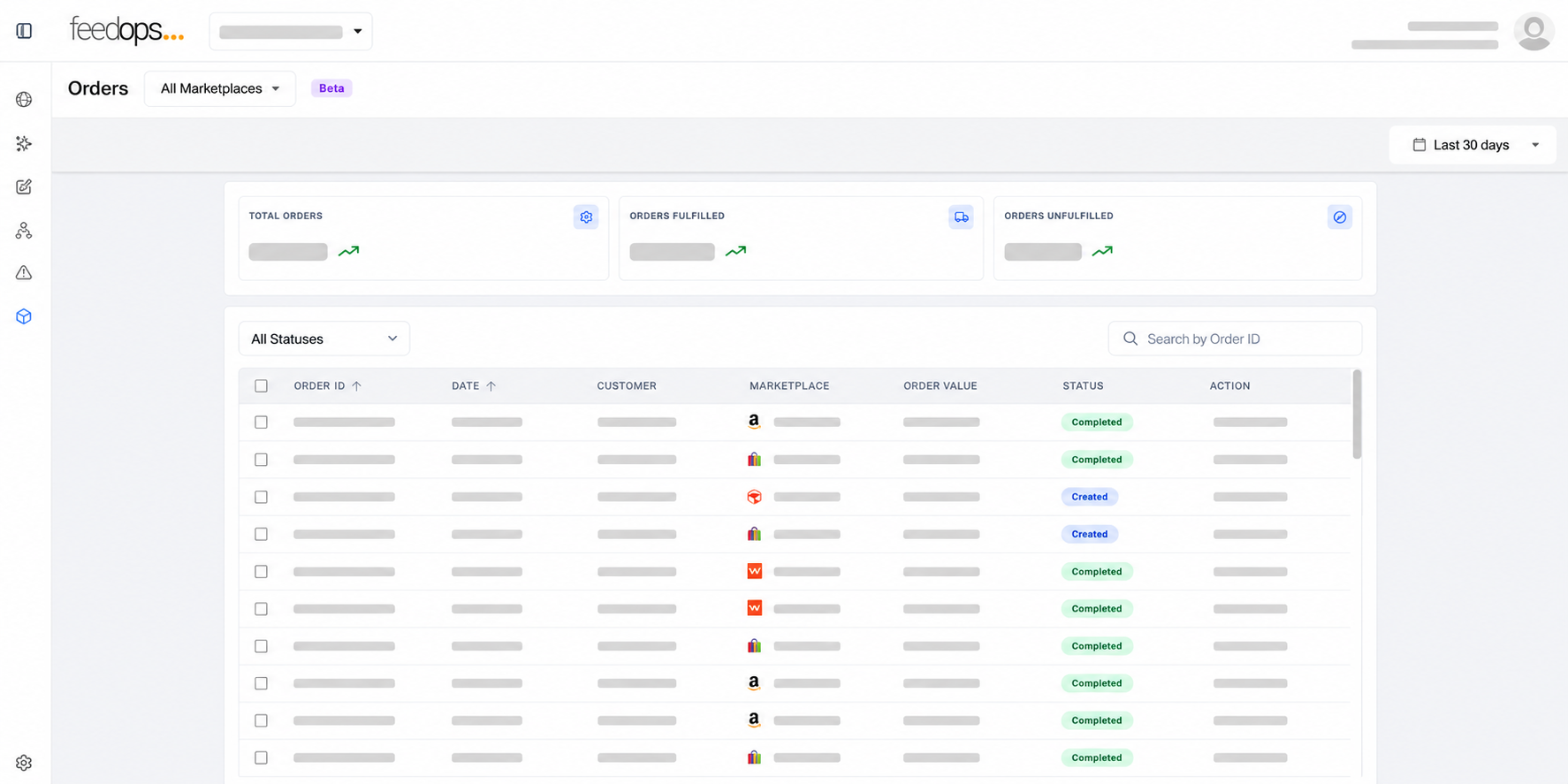This screenshot has height=784, width=1568.
Task: Click the gear icon on Total Orders card
Action: 586,217
